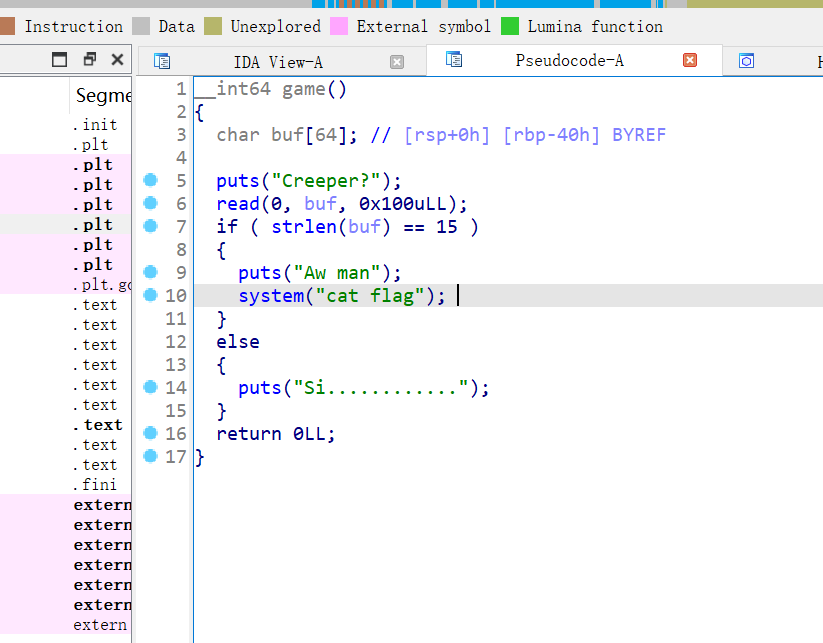Click the Unexplored legend color swatch
The image size is (823, 643).
pos(213,26)
